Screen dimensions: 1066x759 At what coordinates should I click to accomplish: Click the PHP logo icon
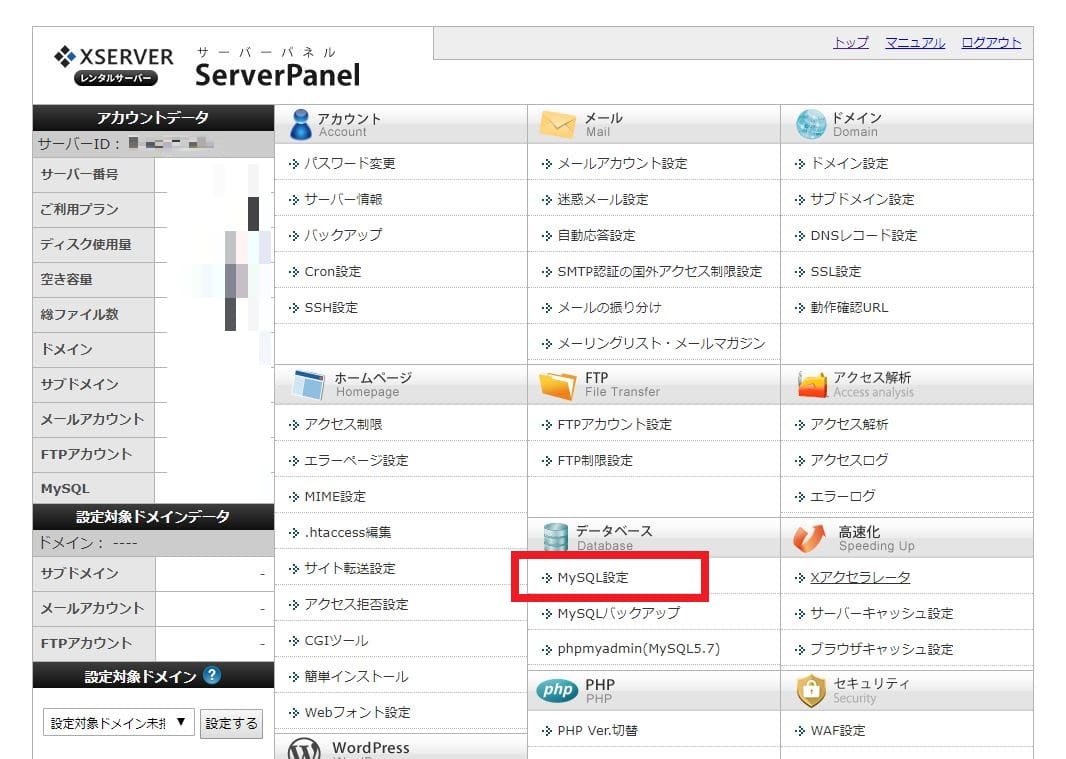(x=557, y=690)
